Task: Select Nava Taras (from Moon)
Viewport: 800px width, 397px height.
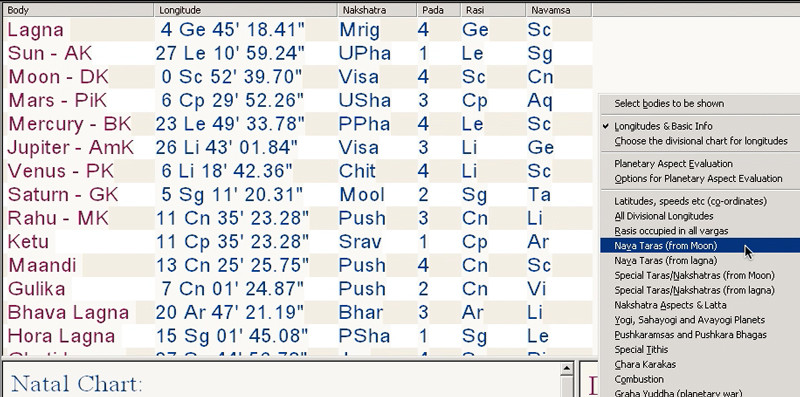Action: 700,245
